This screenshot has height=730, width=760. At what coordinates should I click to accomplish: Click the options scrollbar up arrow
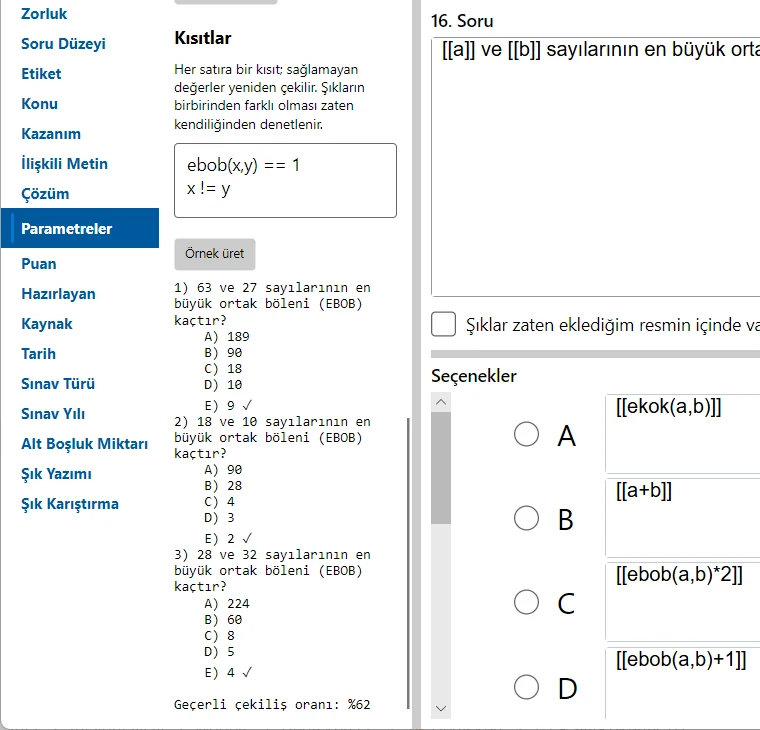(441, 402)
